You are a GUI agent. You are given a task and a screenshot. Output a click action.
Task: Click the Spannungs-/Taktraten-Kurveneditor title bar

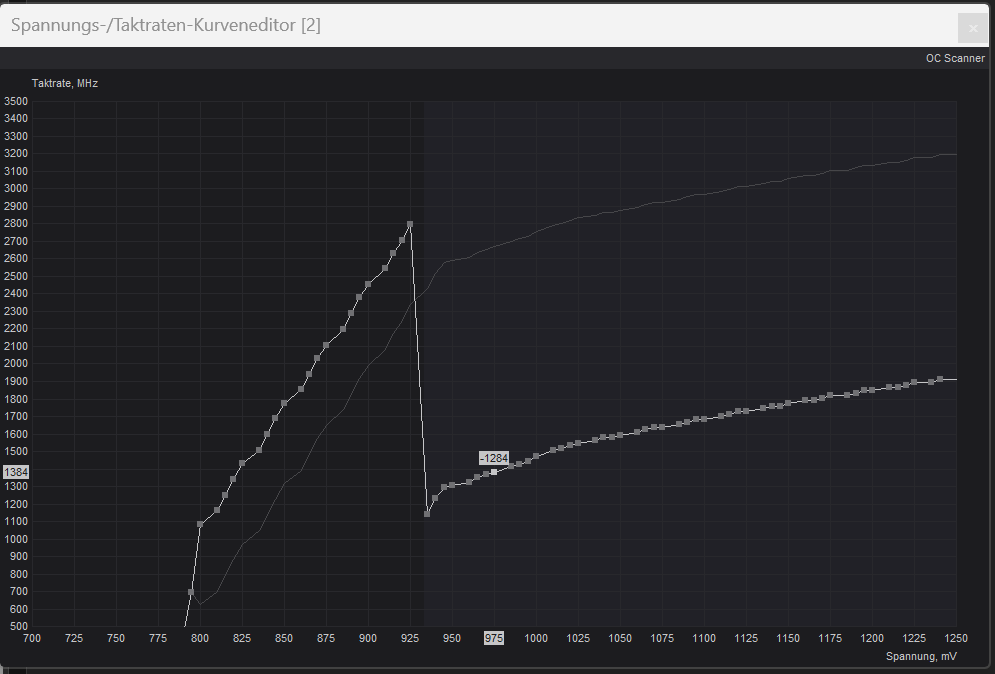(x=166, y=26)
